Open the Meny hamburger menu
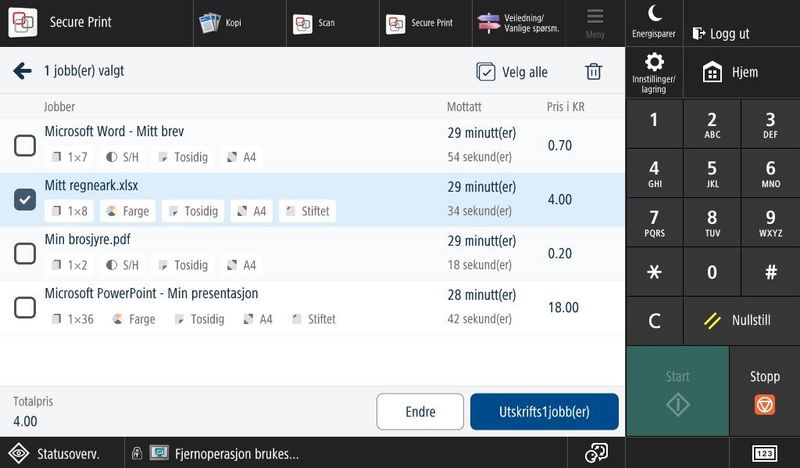The width and height of the screenshot is (800, 468). (595, 23)
